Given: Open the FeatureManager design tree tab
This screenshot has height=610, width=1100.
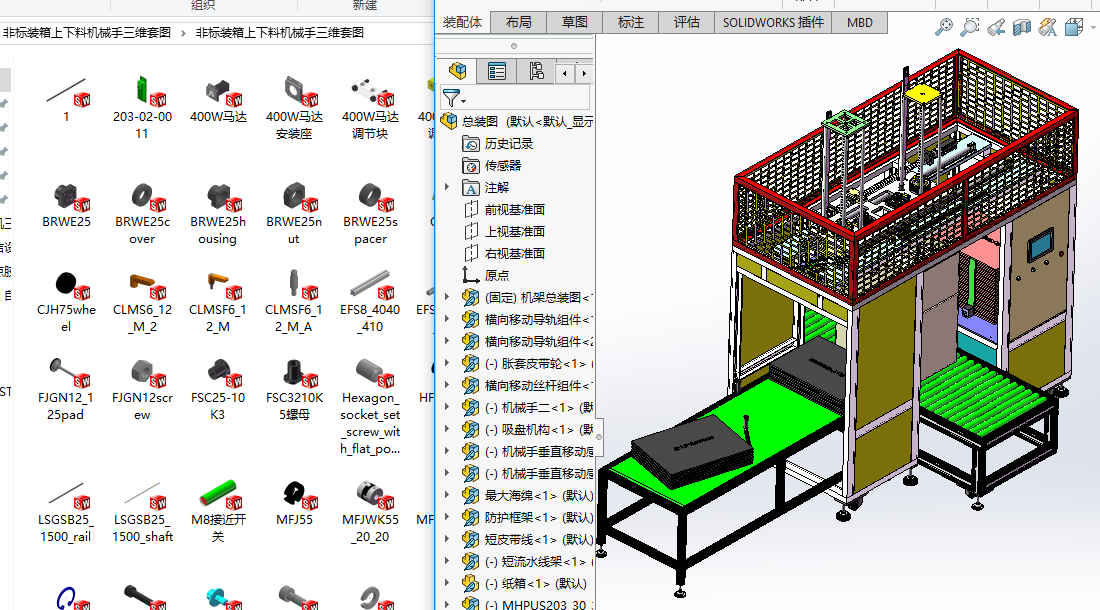Looking at the screenshot, I should tap(457, 71).
